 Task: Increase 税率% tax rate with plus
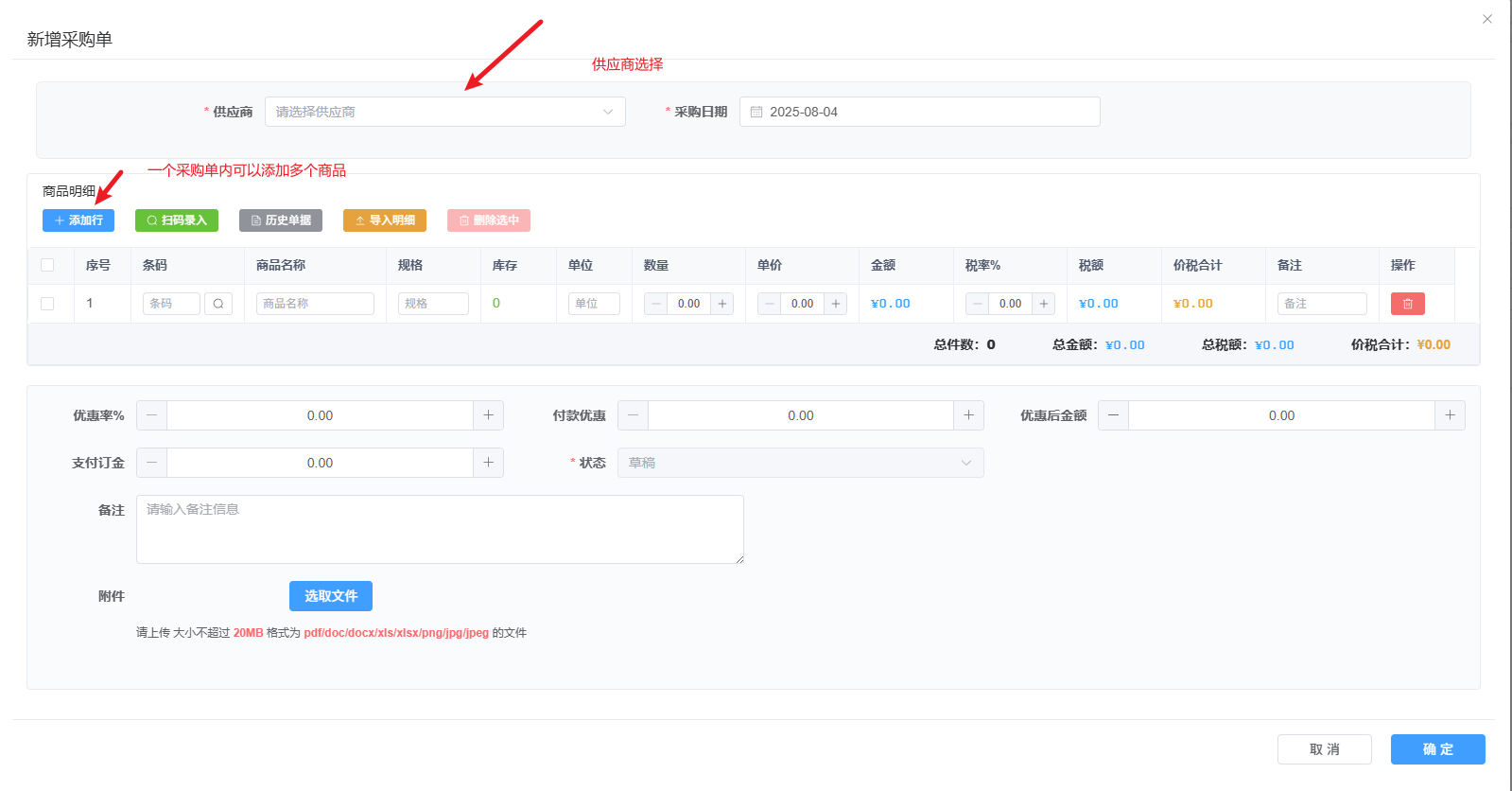(1044, 304)
